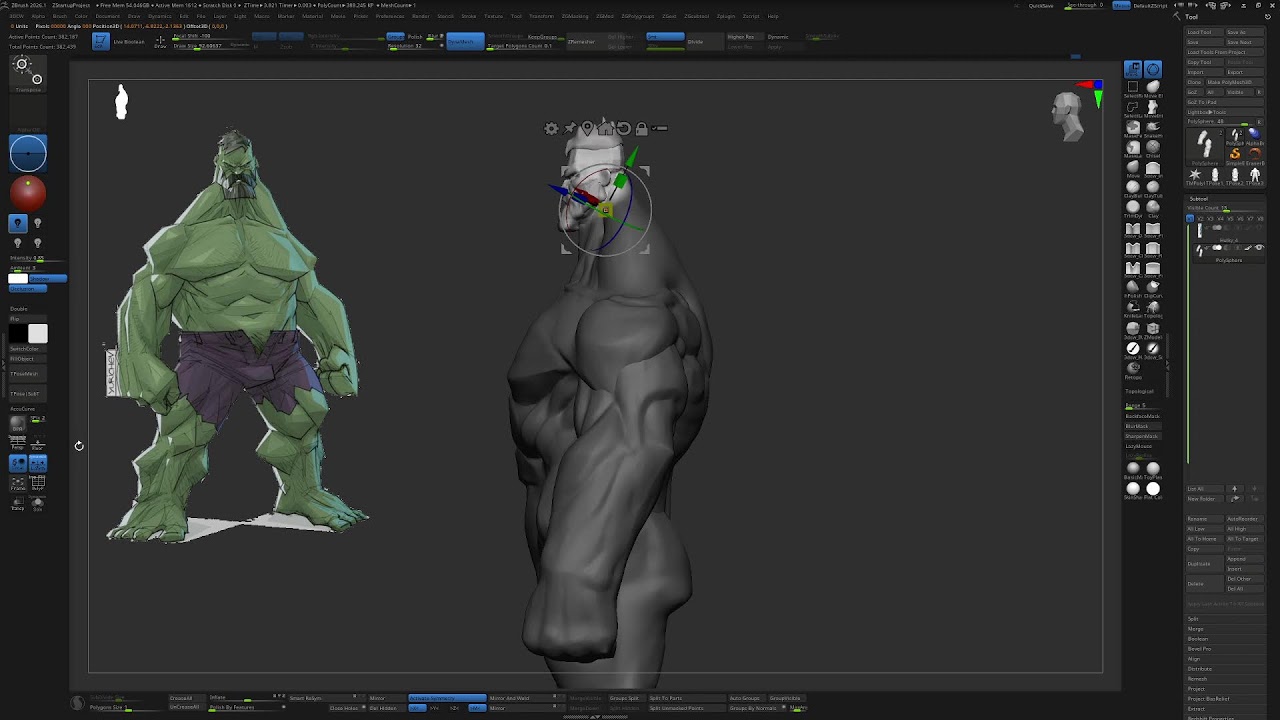Click the gizmo customize gear icon
Screen dimensions: 1280x720
(551, 128)
